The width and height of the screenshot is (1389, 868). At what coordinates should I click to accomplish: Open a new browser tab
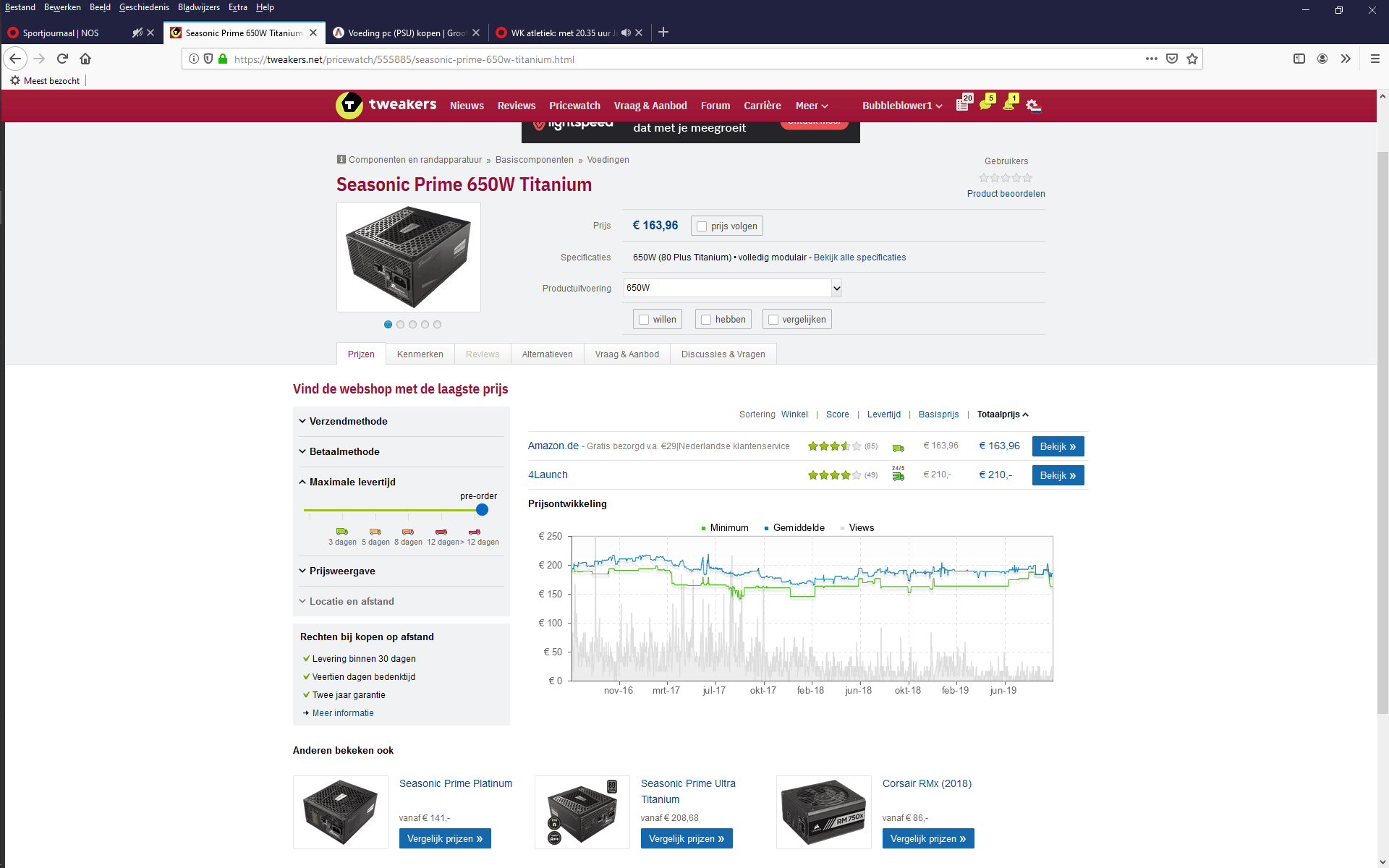pyautogui.click(x=663, y=32)
